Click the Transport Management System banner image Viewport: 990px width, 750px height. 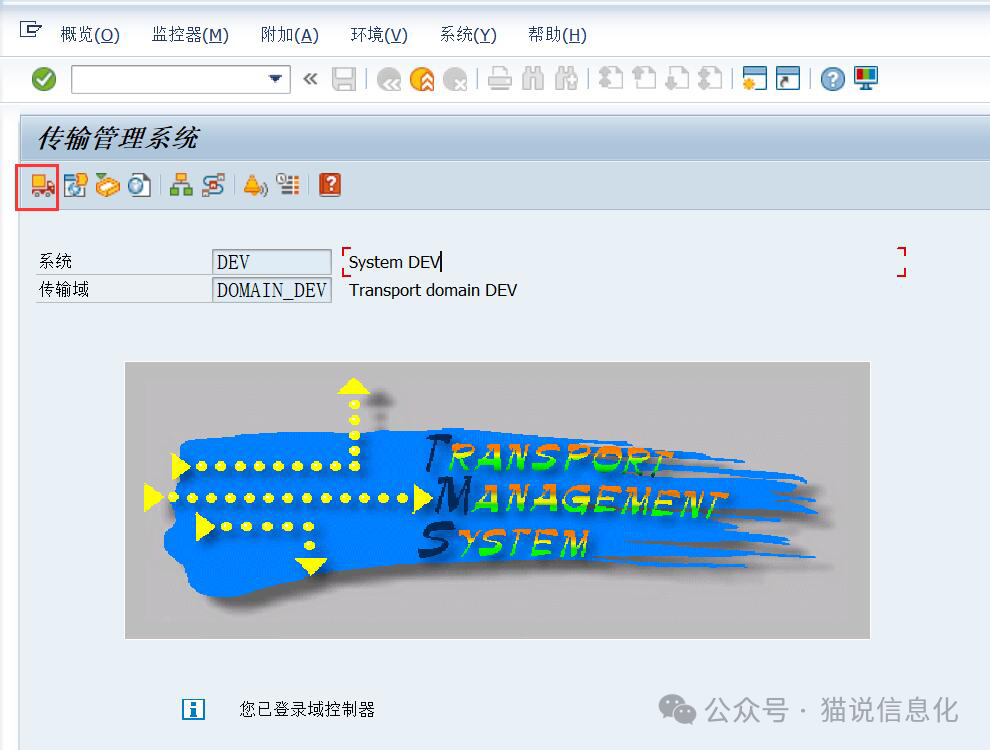pyautogui.click(x=497, y=500)
